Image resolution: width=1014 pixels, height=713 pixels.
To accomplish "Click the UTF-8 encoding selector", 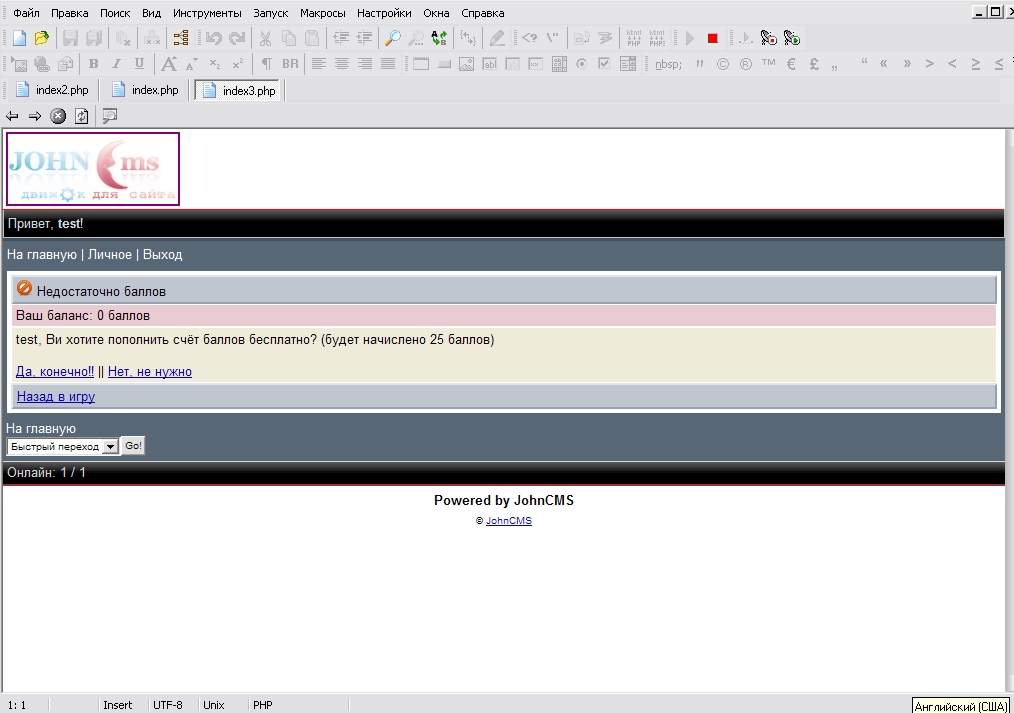I will 167,705.
